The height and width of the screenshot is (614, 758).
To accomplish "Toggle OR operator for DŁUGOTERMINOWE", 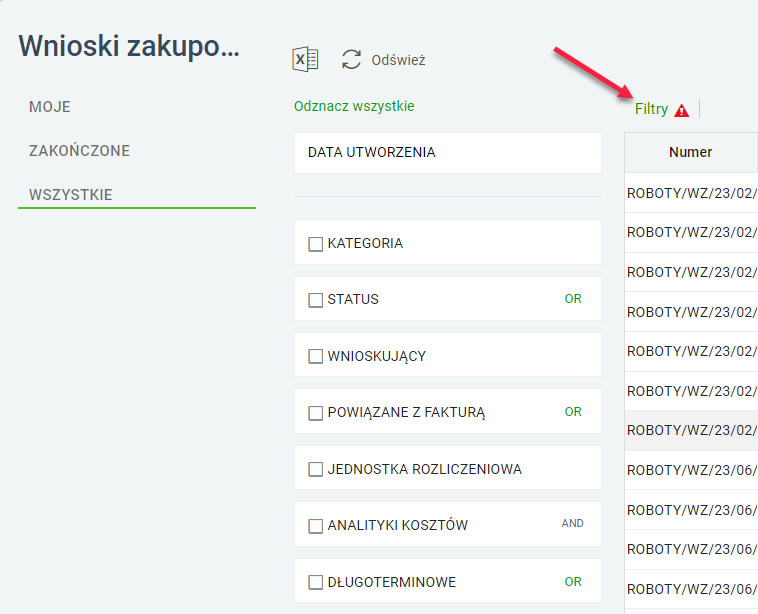I will coord(573,582).
